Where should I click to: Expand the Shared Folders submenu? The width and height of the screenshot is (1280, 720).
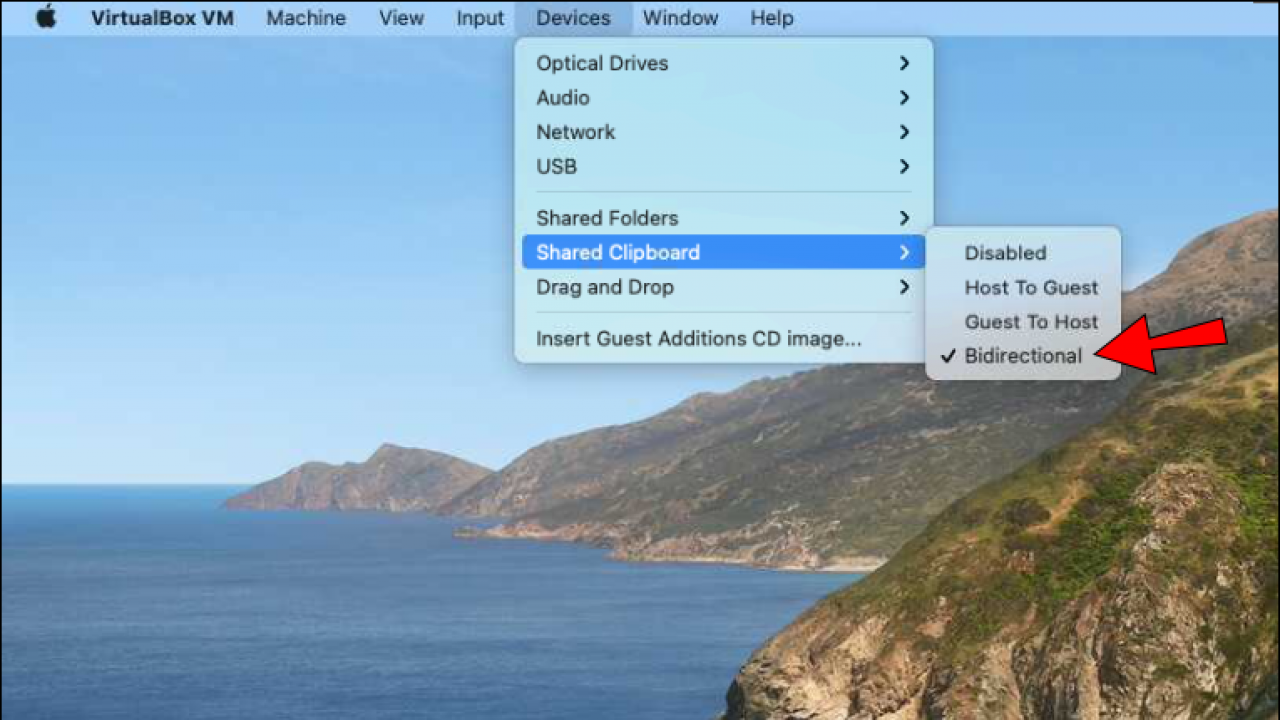pos(903,218)
